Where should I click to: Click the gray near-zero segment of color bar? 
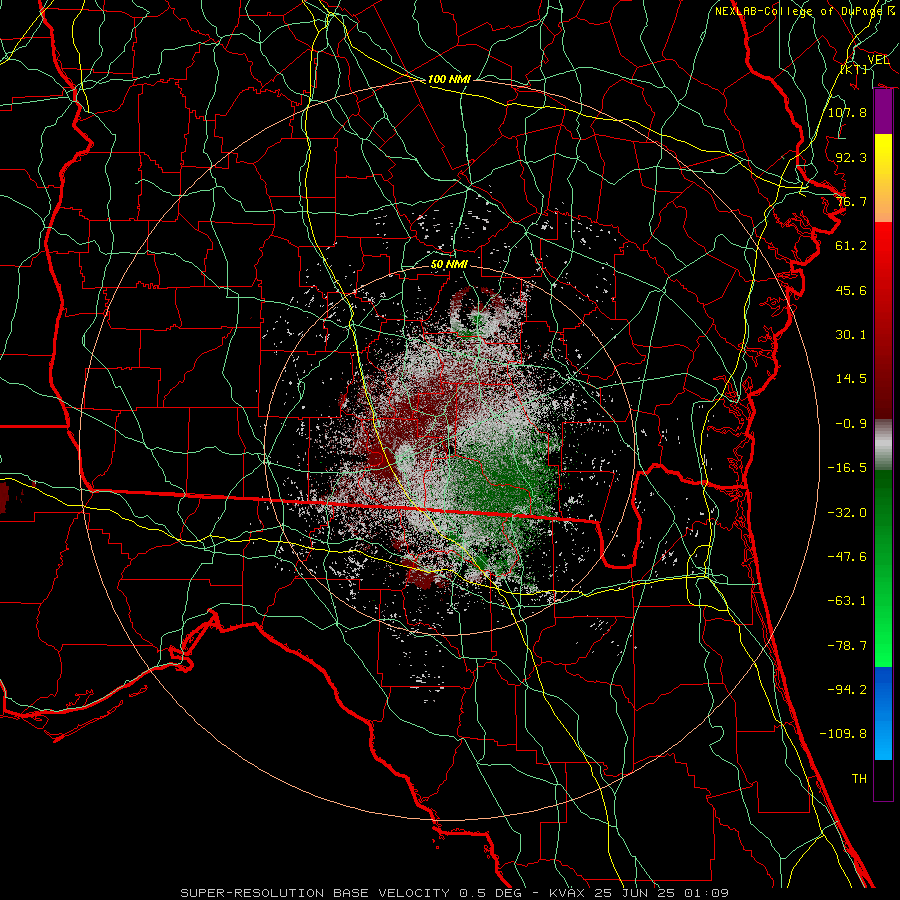(883, 445)
